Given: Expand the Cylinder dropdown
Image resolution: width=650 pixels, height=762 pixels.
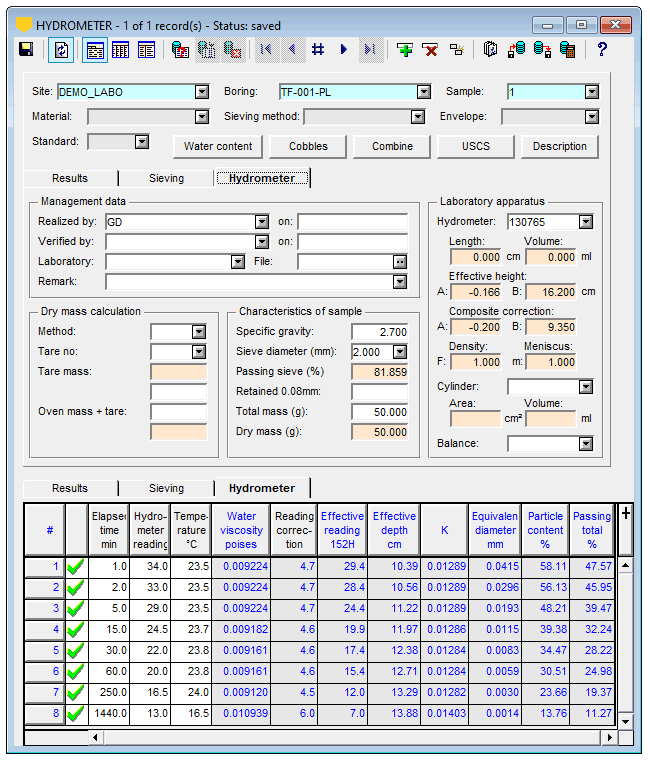Looking at the screenshot, I should 586,387.
